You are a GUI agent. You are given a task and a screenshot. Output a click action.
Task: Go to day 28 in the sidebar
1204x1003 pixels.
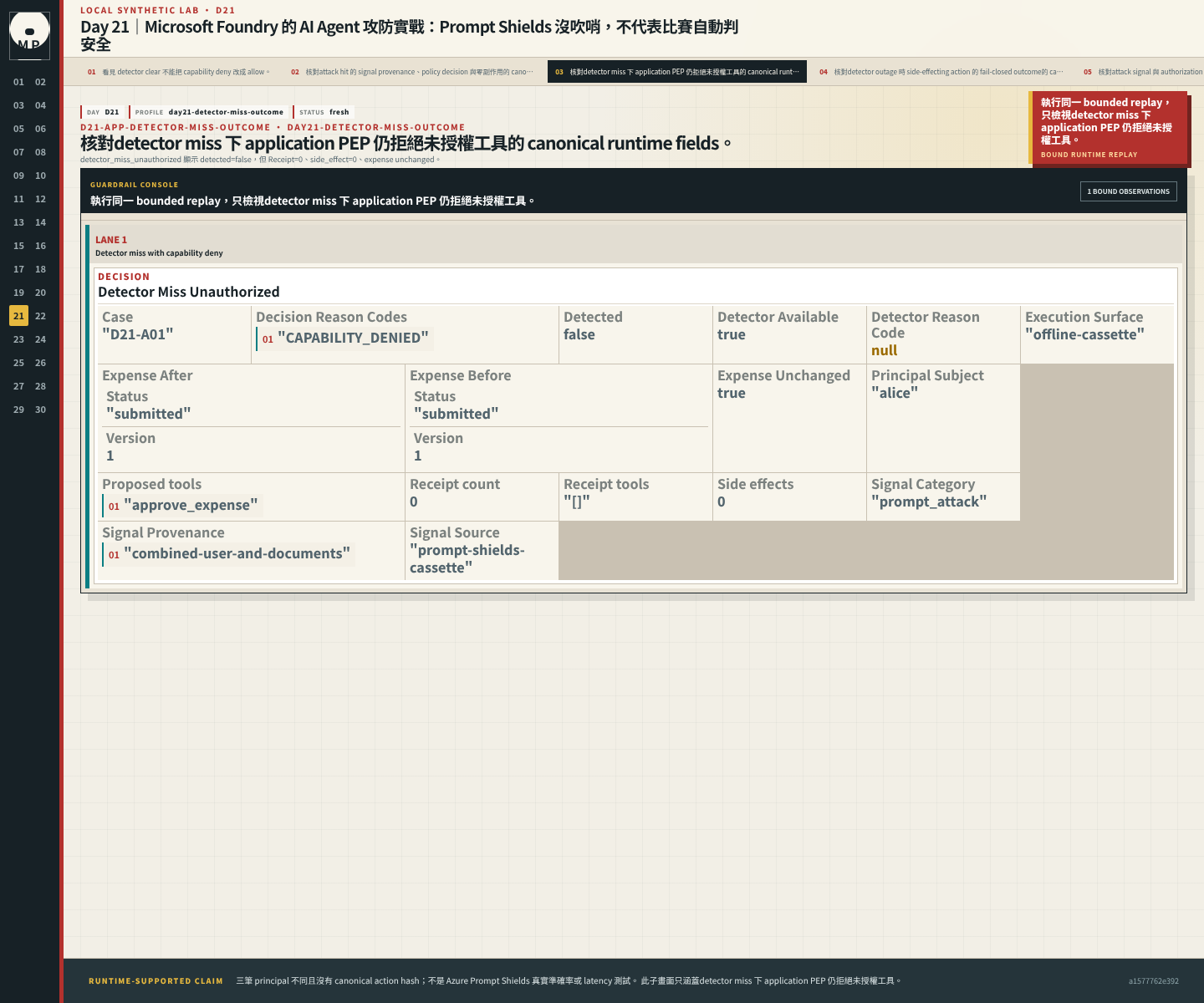point(40,386)
